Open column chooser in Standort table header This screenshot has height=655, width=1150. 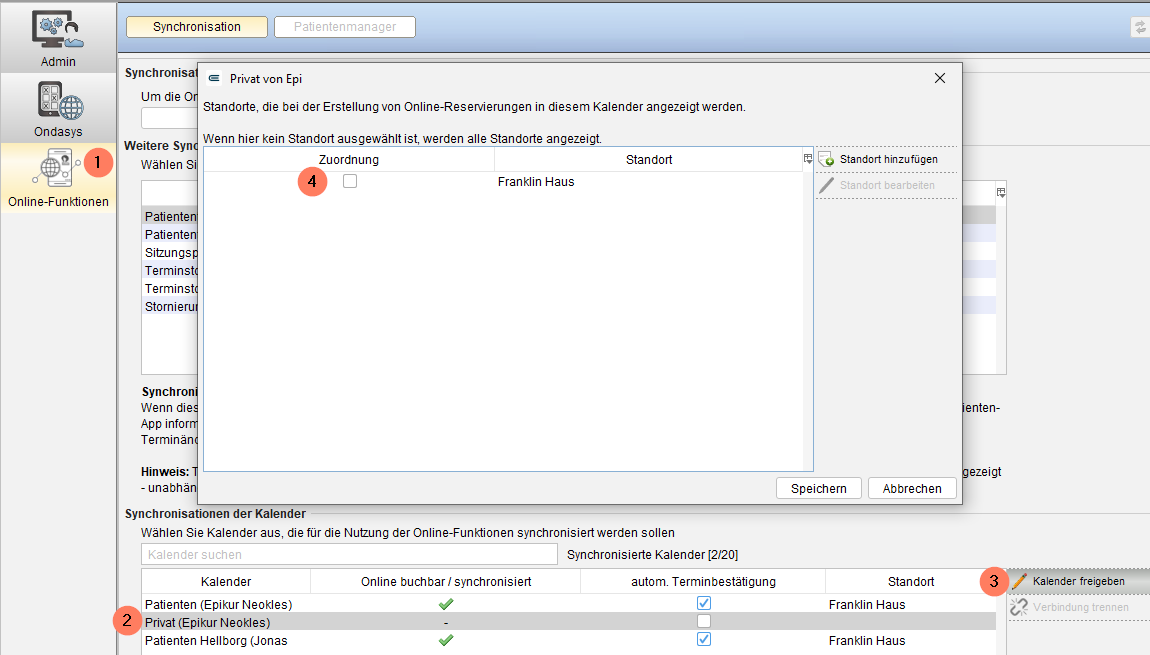807,158
